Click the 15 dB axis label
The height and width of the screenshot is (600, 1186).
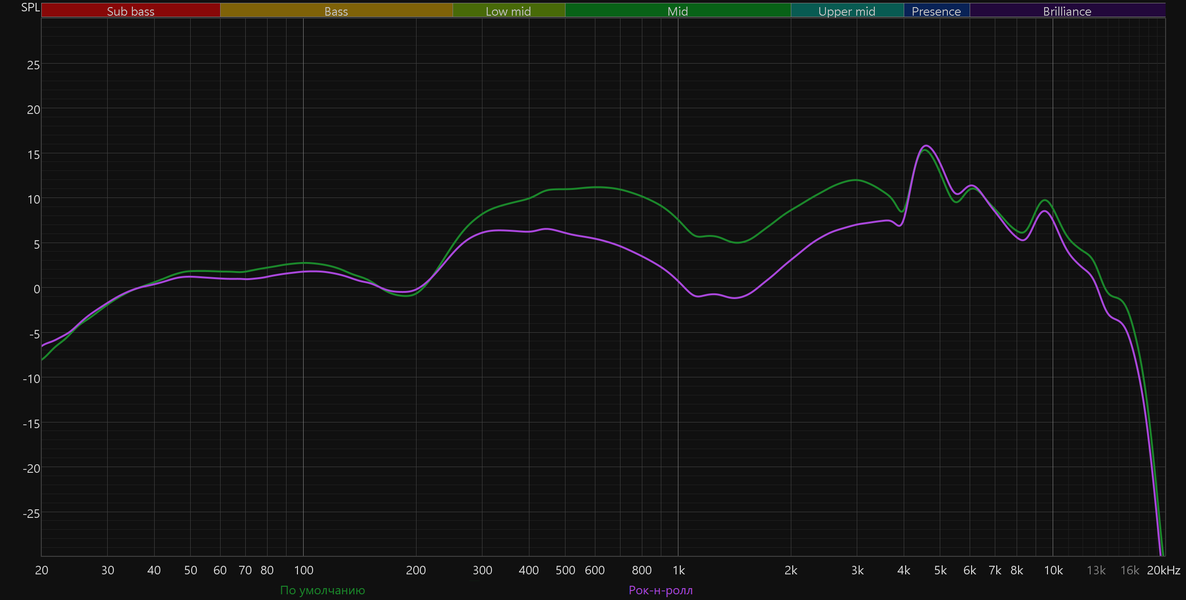33,154
